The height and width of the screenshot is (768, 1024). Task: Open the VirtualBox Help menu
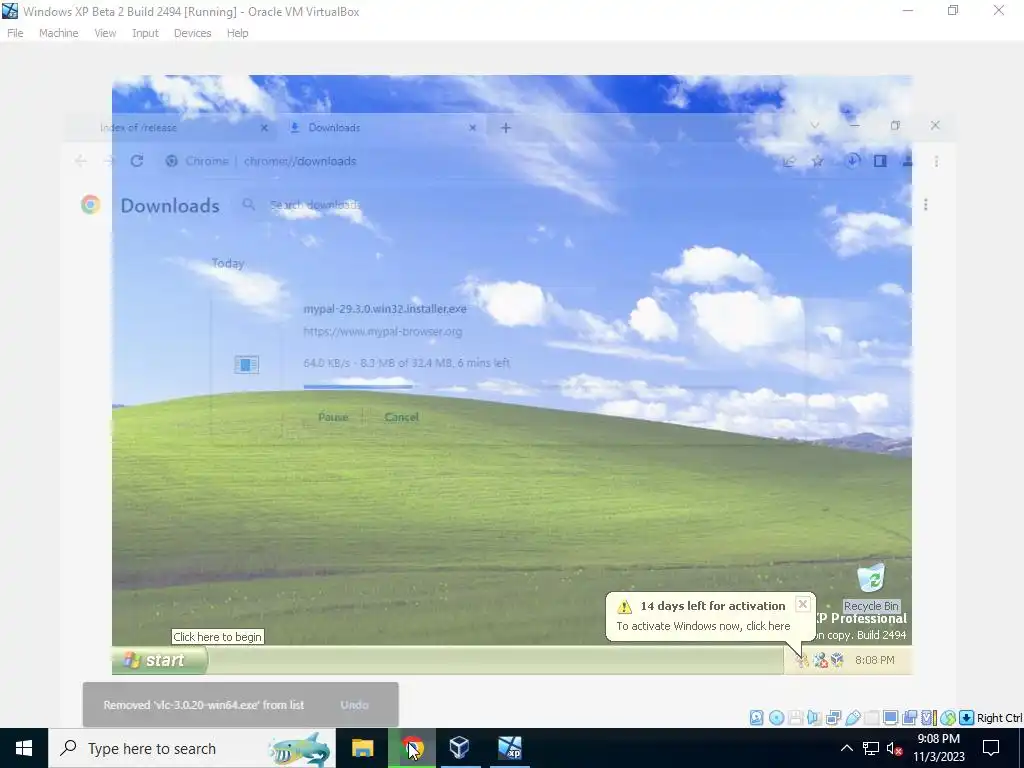pyautogui.click(x=237, y=33)
